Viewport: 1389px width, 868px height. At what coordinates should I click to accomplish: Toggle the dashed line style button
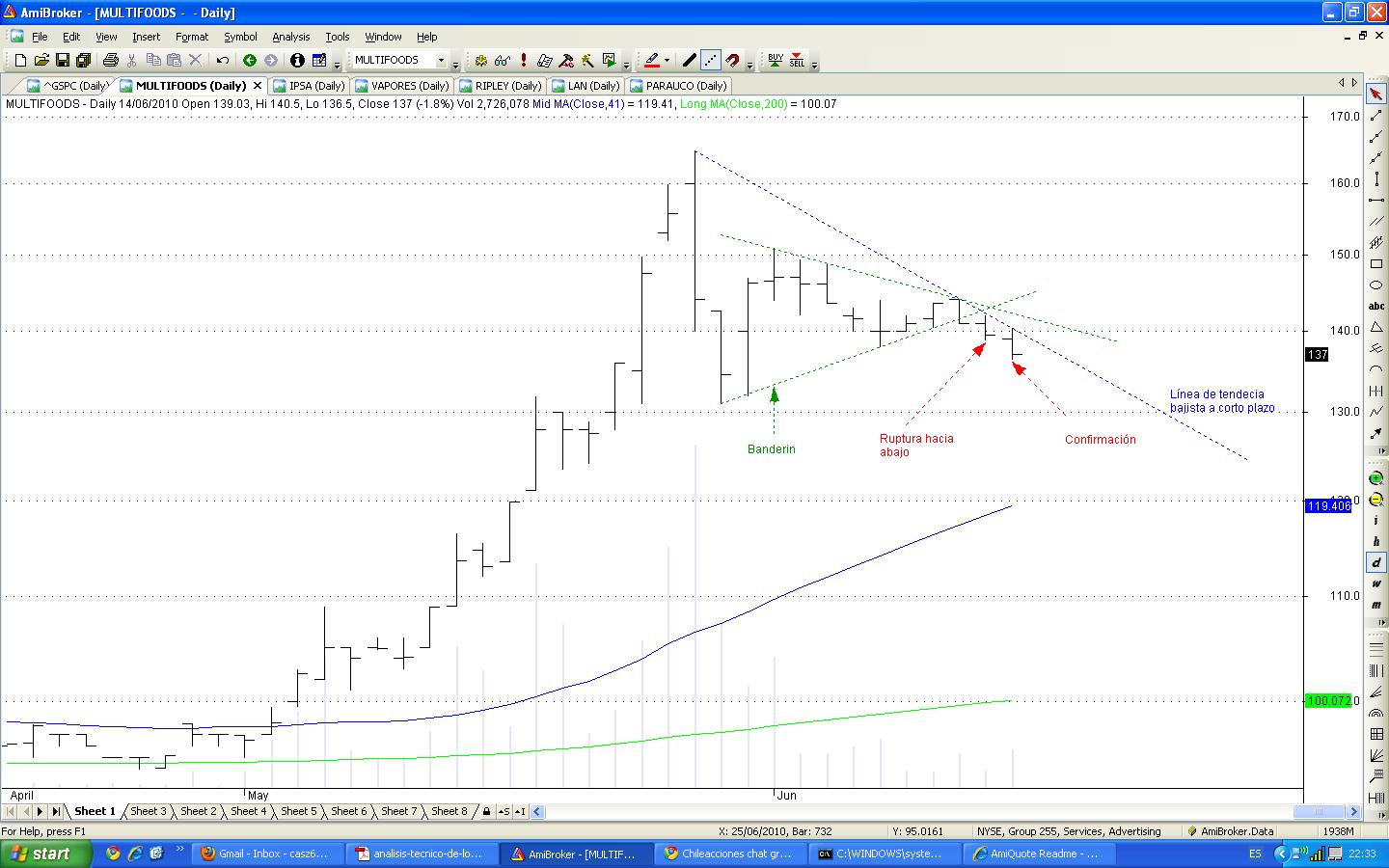(x=711, y=60)
